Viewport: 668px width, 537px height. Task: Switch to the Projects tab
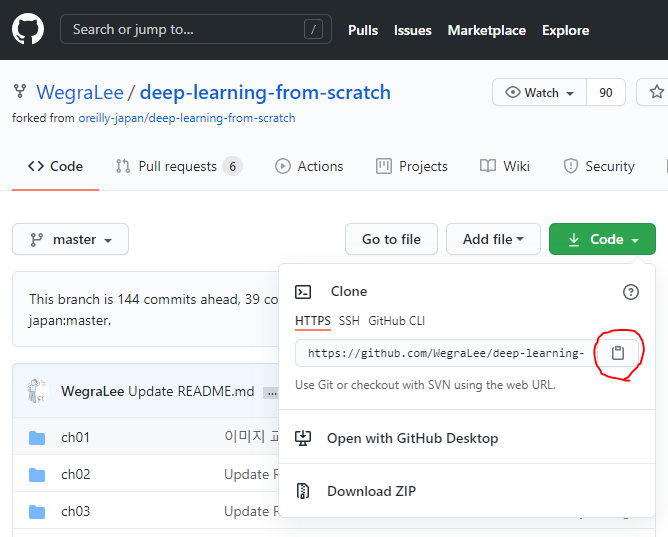[x=412, y=166]
